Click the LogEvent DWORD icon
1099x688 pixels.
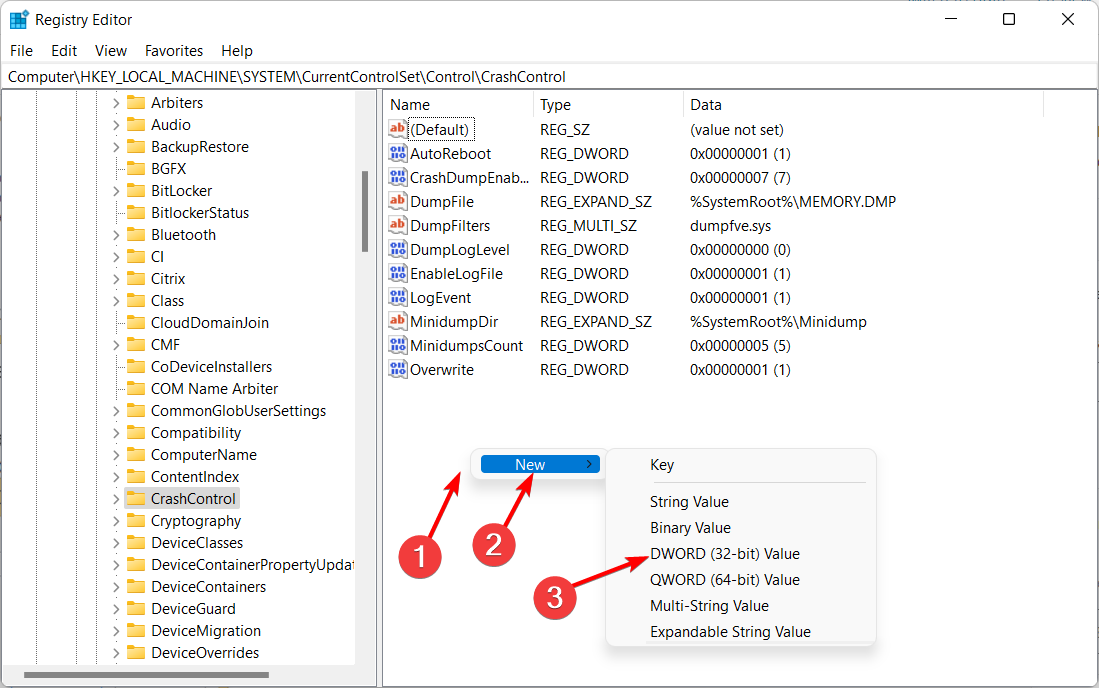click(397, 297)
